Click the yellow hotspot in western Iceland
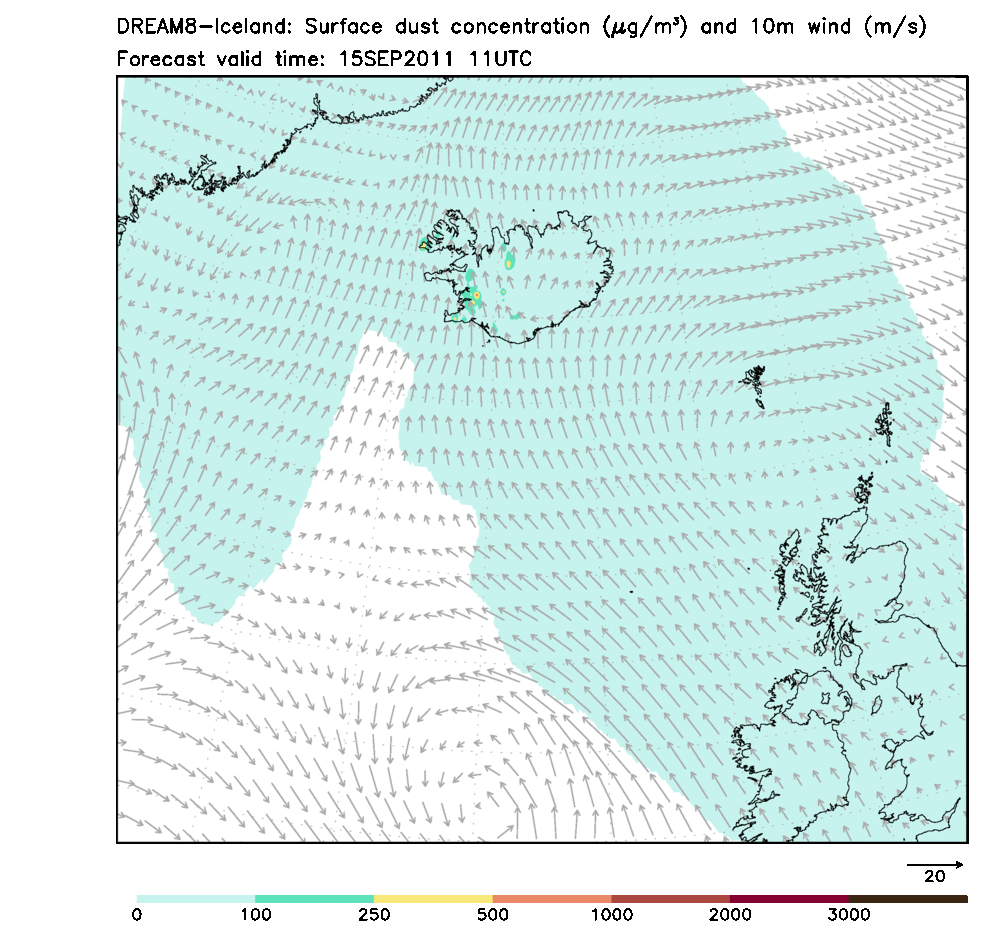This screenshot has width=983, height=937. point(477,296)
